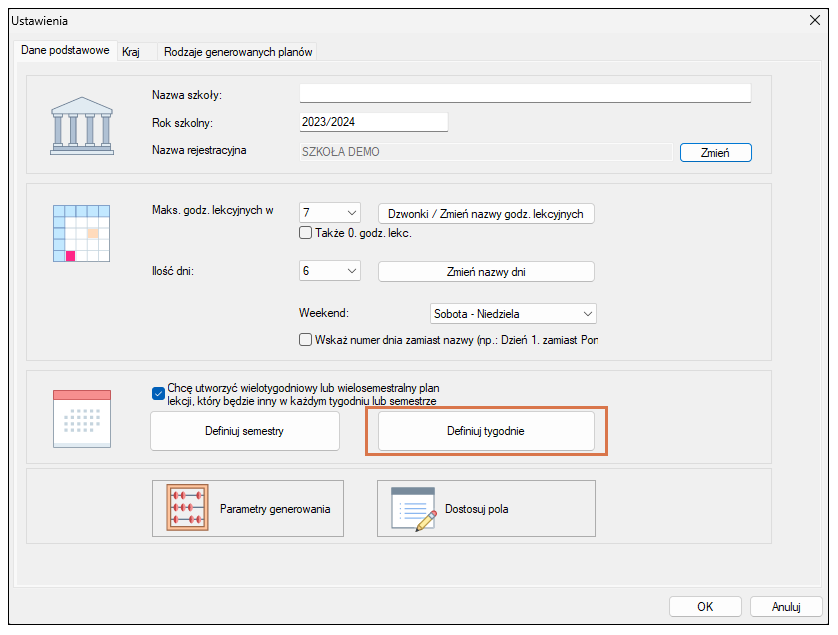Screen dimensions: 838x635
Task: Click the calendar icon beside multi-week option
Action: (81, 418)
